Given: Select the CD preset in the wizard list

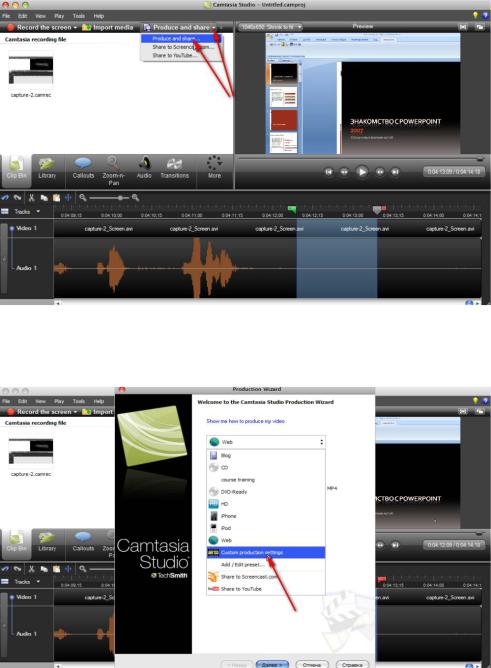Looking at the screenshot, I should [x=266, y=467].
